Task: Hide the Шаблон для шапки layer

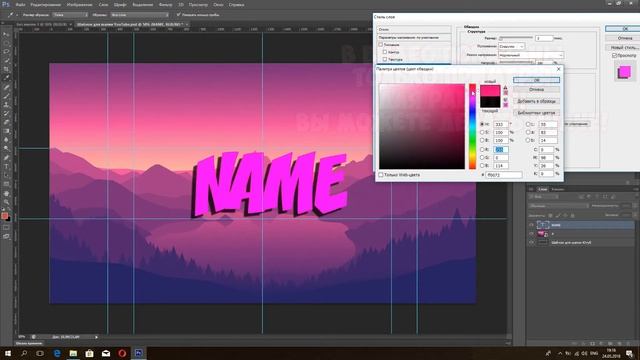Action: [531, 242]
